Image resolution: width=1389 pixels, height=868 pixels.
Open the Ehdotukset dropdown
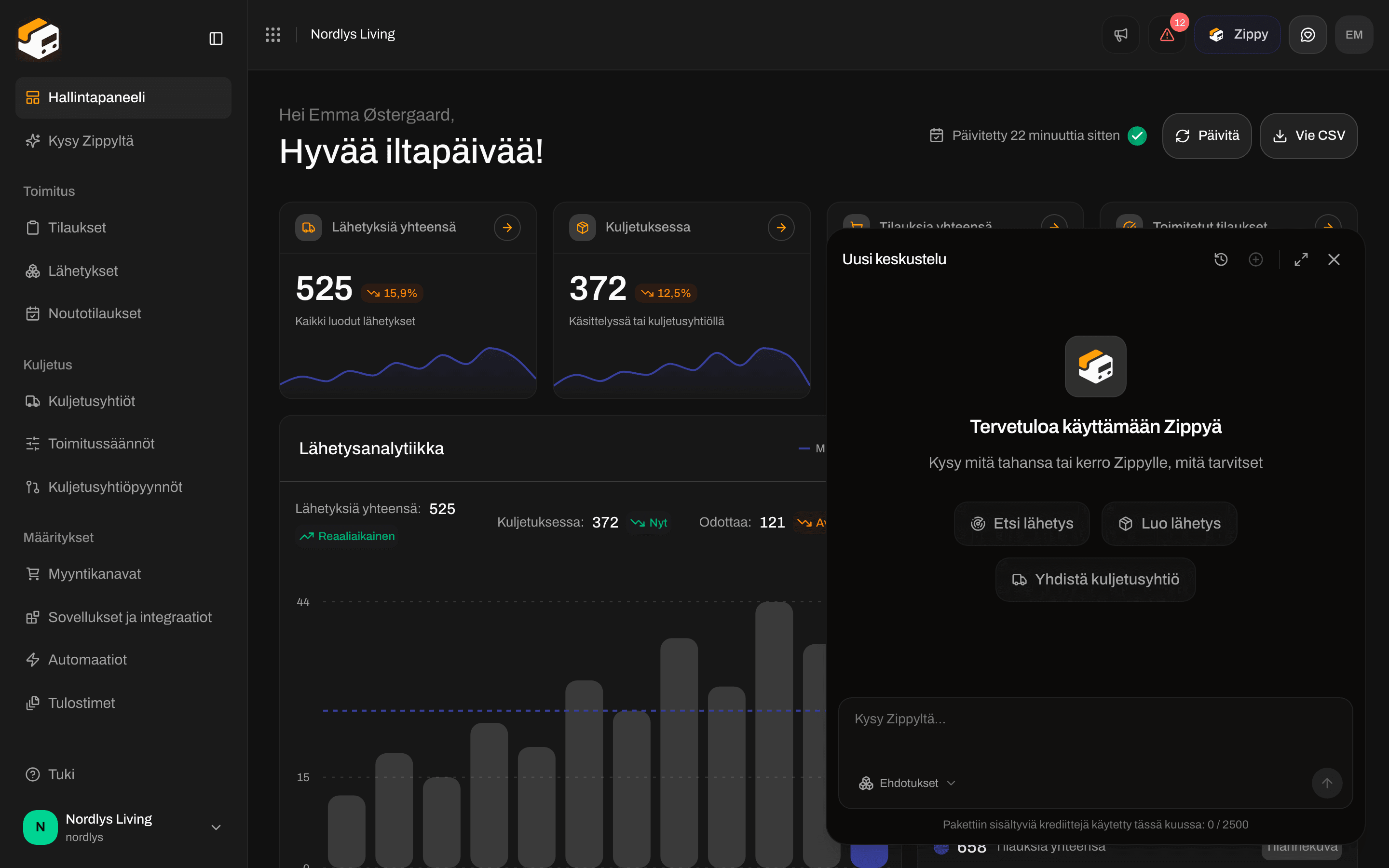point(908,783)
